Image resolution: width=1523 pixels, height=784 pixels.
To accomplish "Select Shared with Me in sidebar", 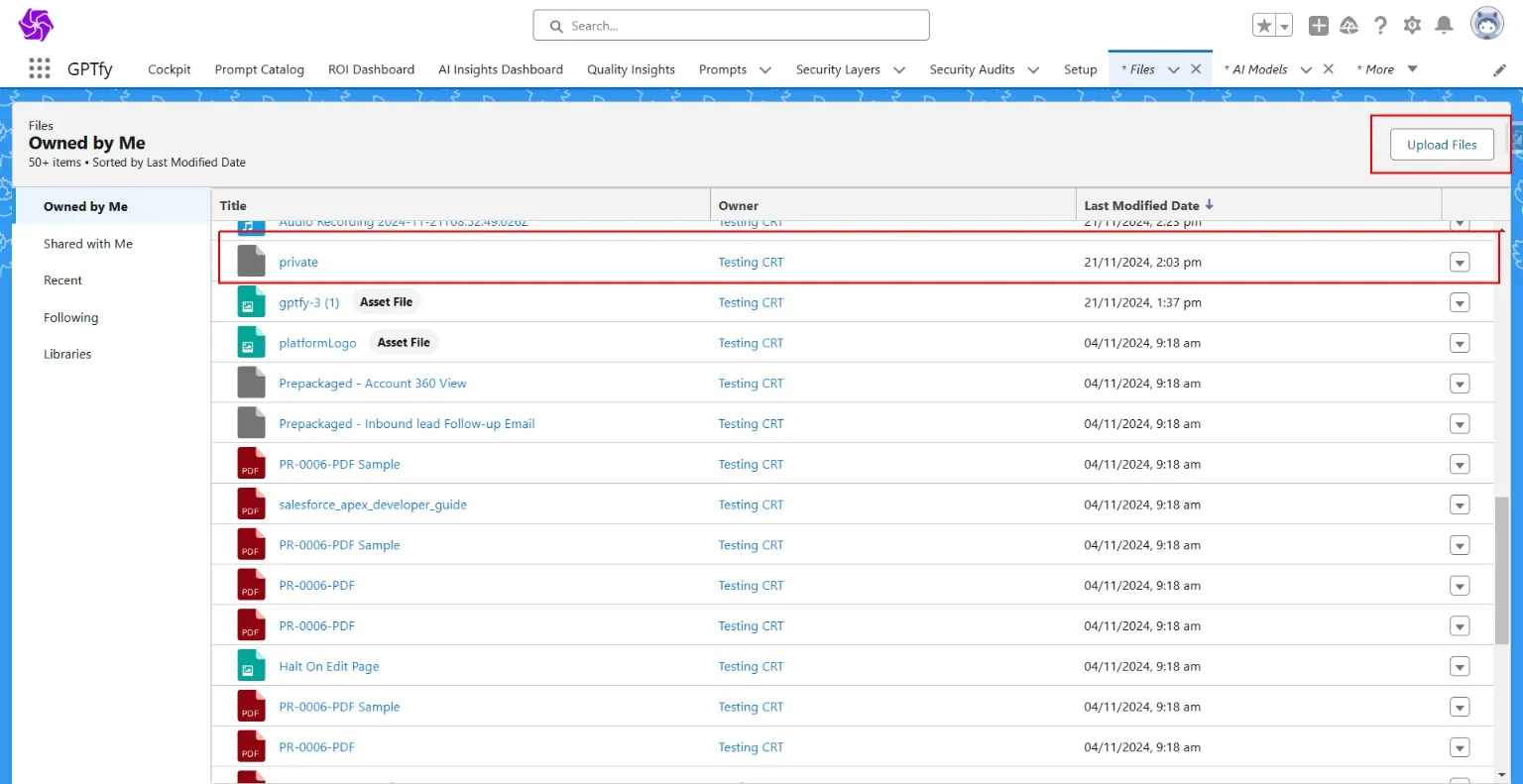I will coord(88,244).
